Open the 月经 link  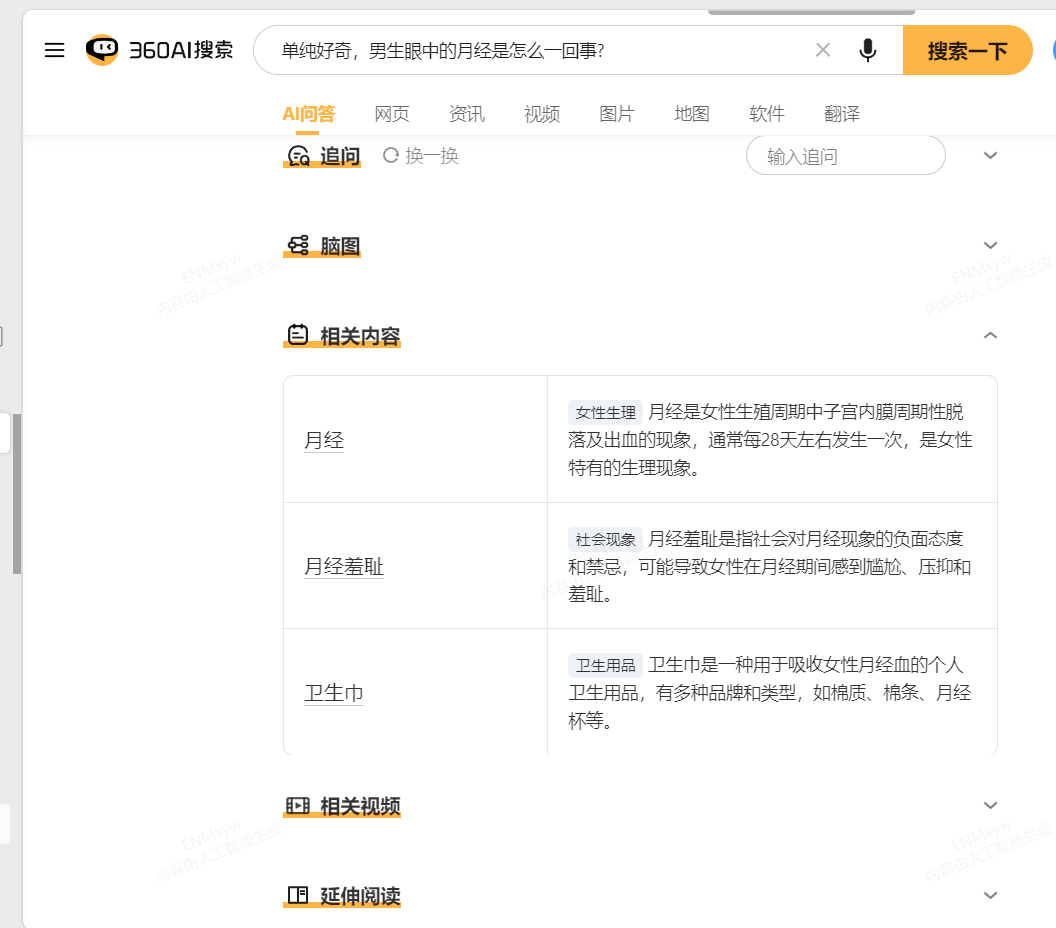pos(324,440)
